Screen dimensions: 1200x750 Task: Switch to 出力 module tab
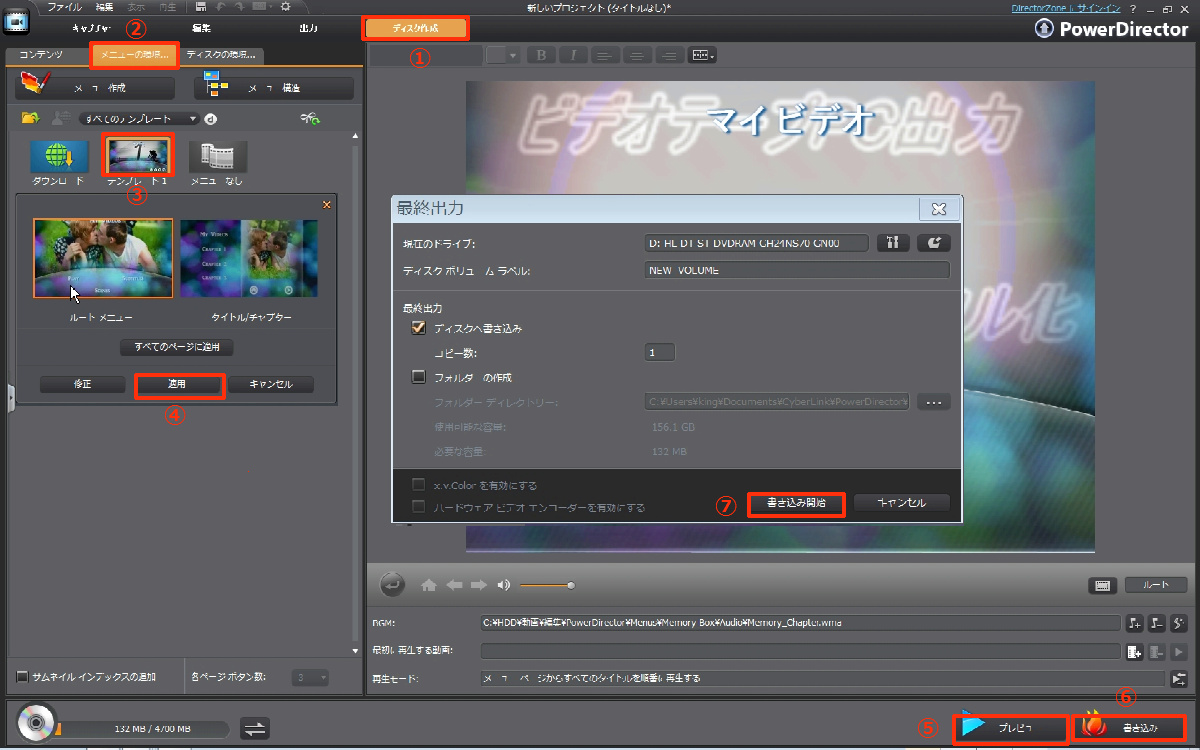point(308,28)
